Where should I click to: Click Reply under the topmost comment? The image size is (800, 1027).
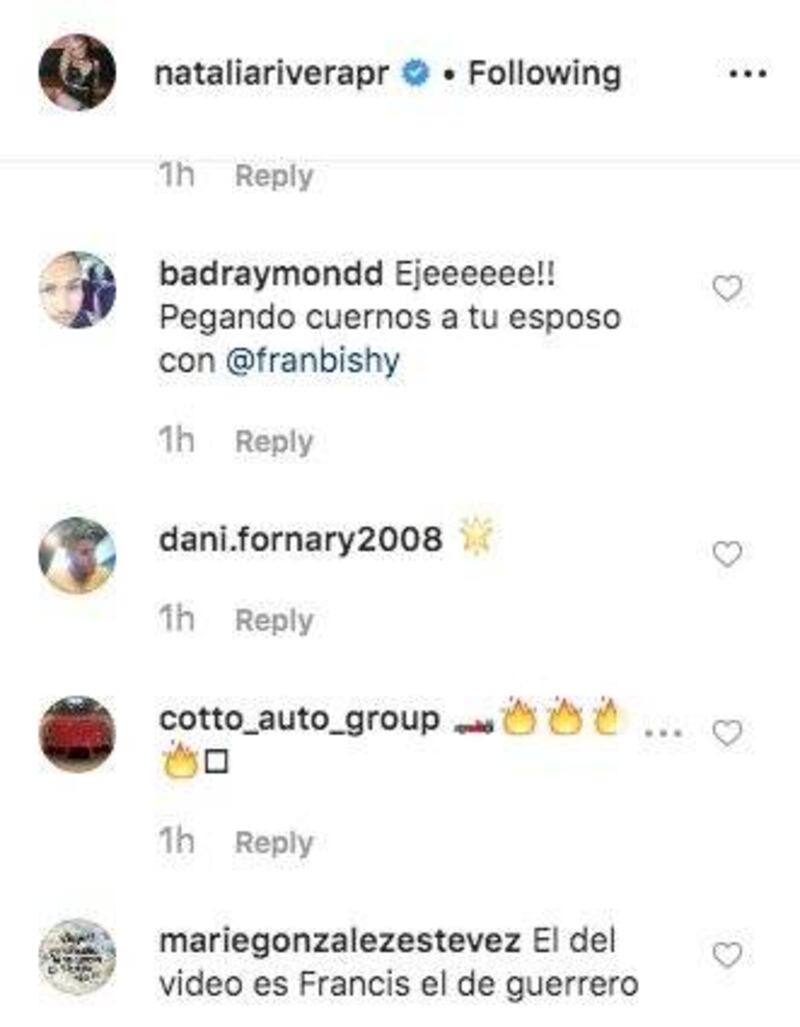[274, 176]
